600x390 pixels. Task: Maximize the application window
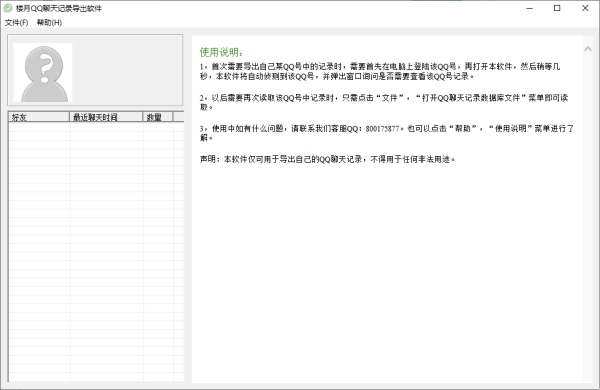point(557,8)
